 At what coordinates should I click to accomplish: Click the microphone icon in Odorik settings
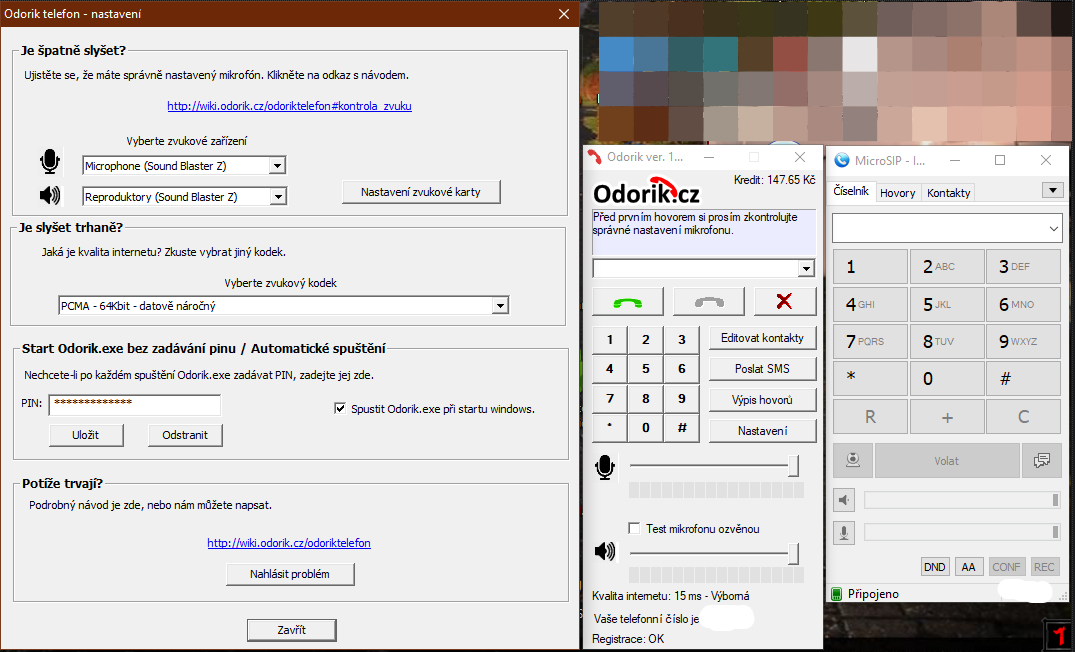[49, 163]
